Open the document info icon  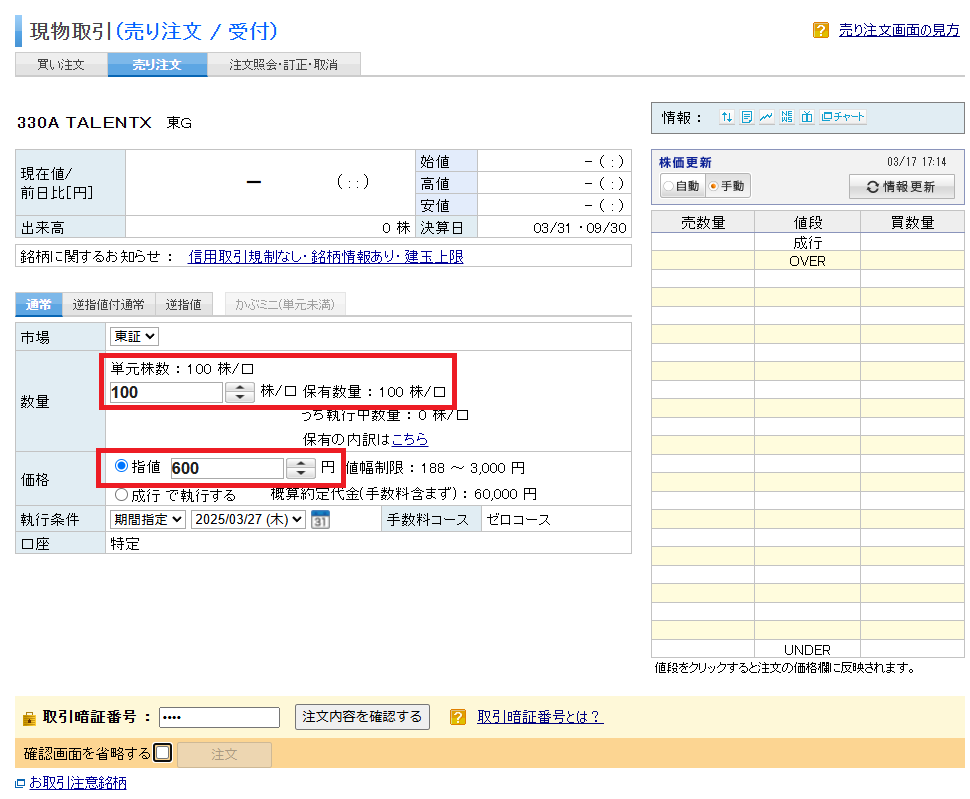746,117
